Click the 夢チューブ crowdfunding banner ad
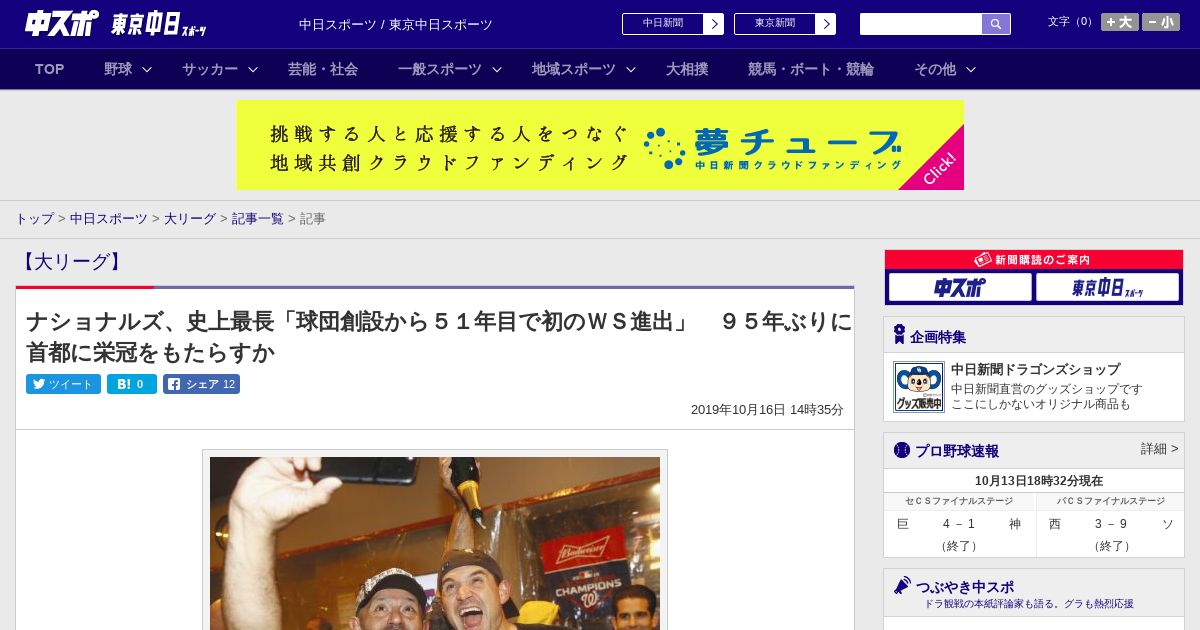Image resolution: width=1200 pixels, height=630 pixels. 600,145
